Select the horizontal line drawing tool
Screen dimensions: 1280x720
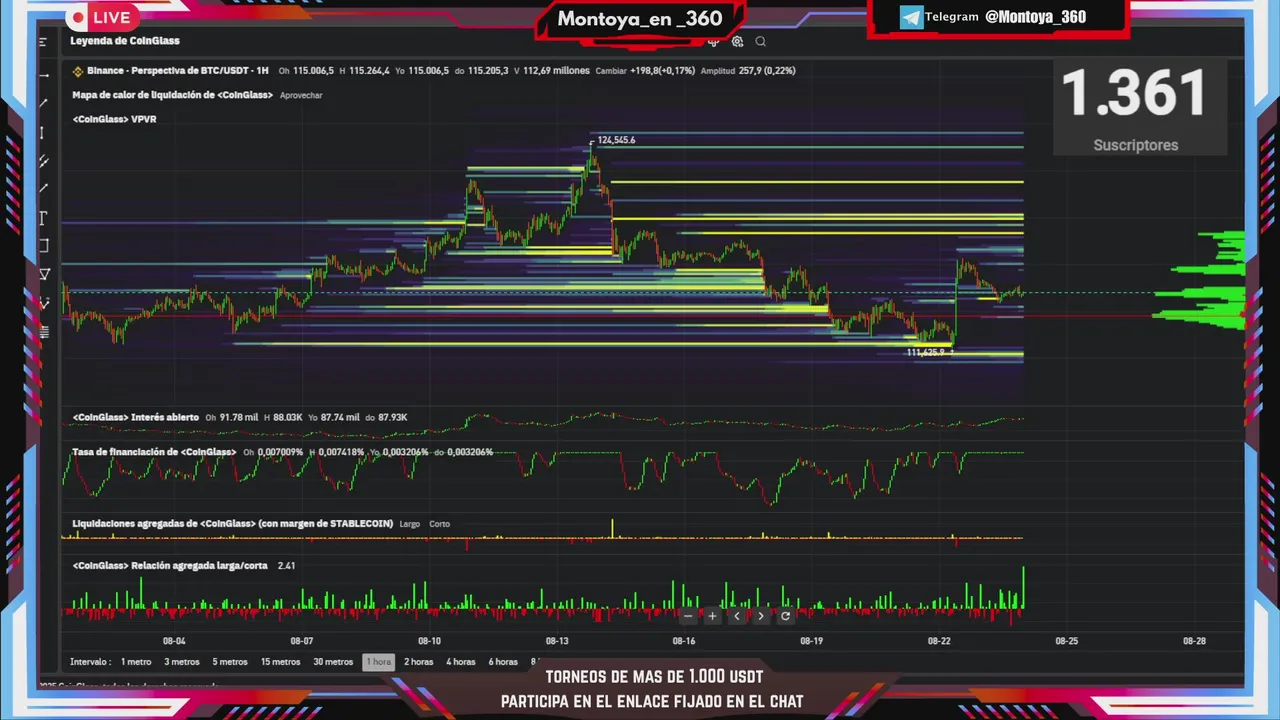pos(43,75)
